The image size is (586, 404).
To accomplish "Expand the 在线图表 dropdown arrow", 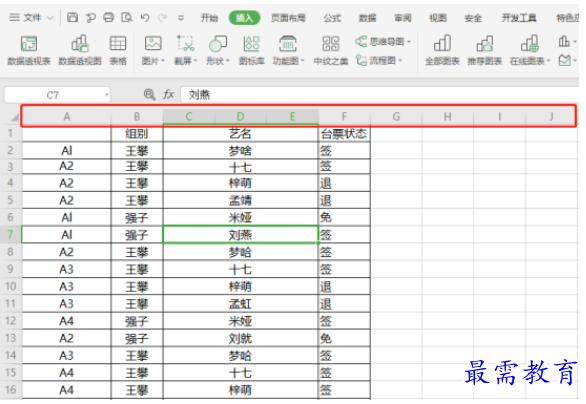I will [548, 61].
